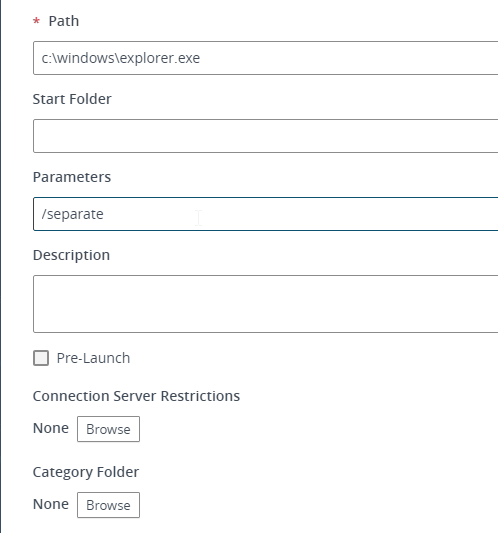The image size is (498, 533).
Task: Focus the empty Start Folder field
Action: (265, 136)
